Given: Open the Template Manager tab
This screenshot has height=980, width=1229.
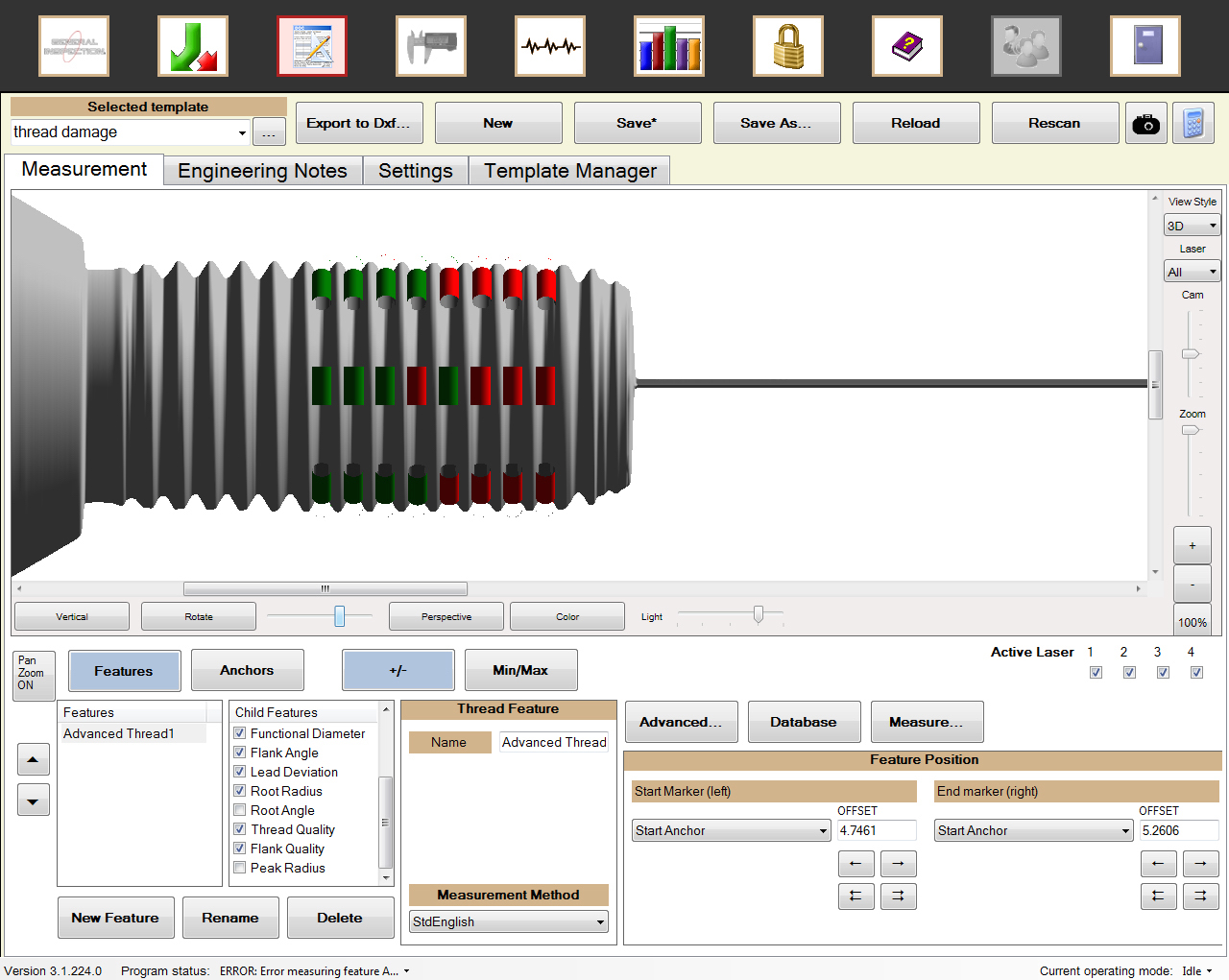Looking at the screenshot, I should pos(569,171).
